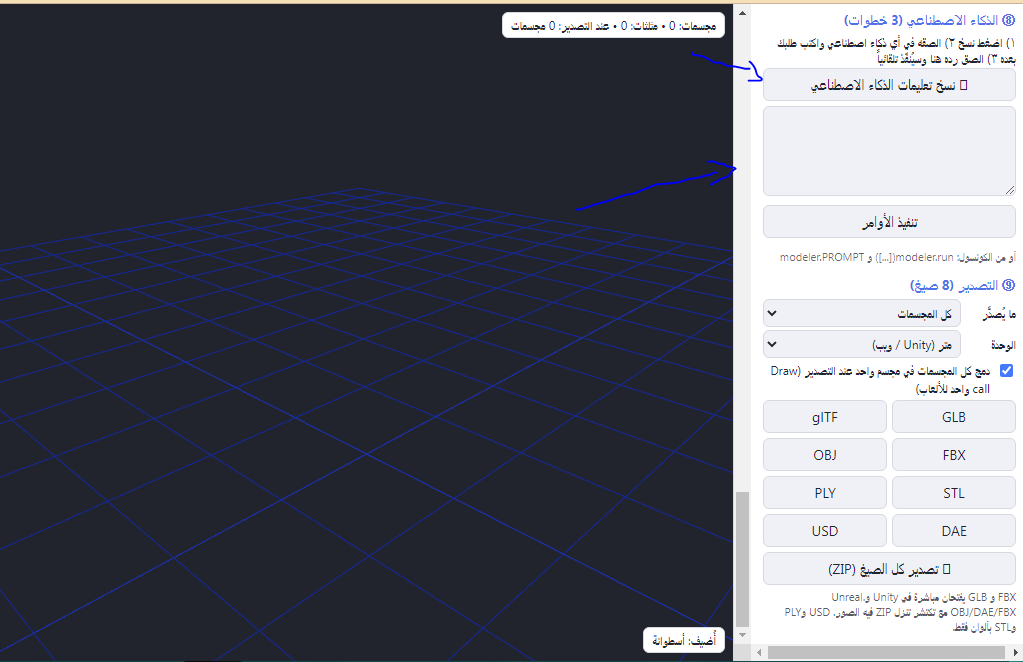Viewport: 1023px width, 662px height.
Task: Export the model as FBX
Action: (x=953, y=455)
